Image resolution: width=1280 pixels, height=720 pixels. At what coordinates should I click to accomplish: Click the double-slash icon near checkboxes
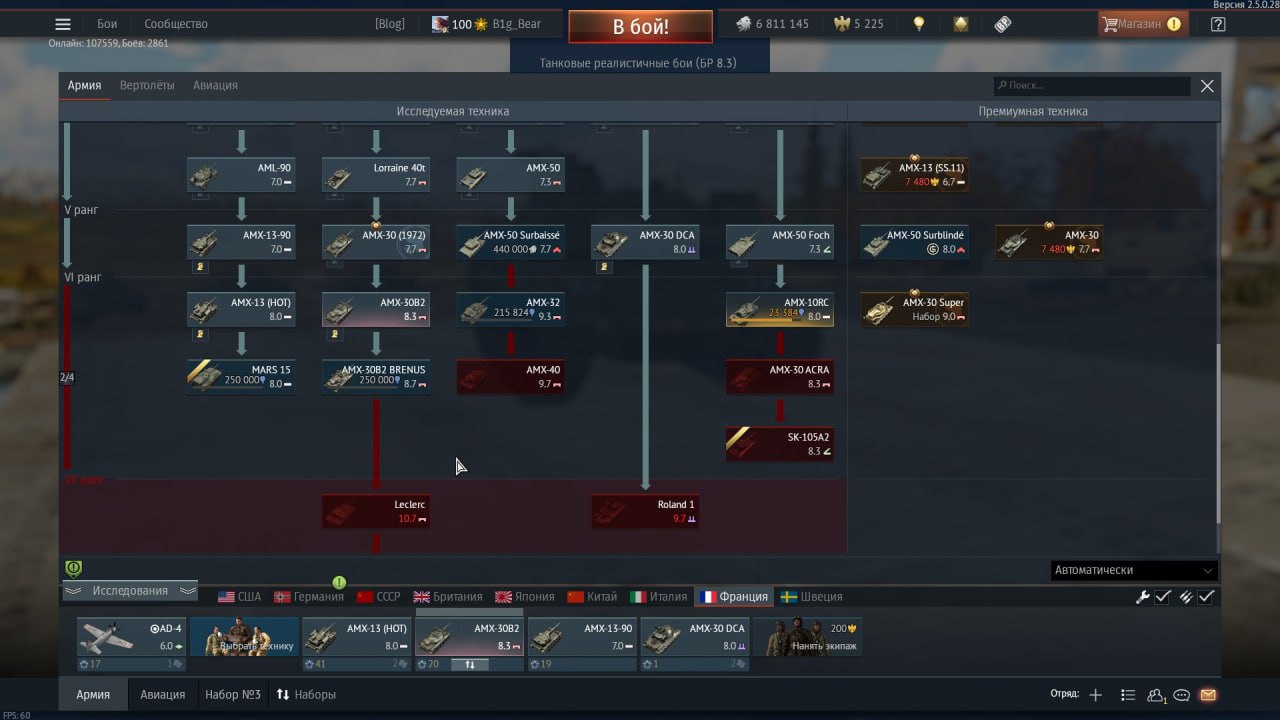click(x=1186, y=597)
